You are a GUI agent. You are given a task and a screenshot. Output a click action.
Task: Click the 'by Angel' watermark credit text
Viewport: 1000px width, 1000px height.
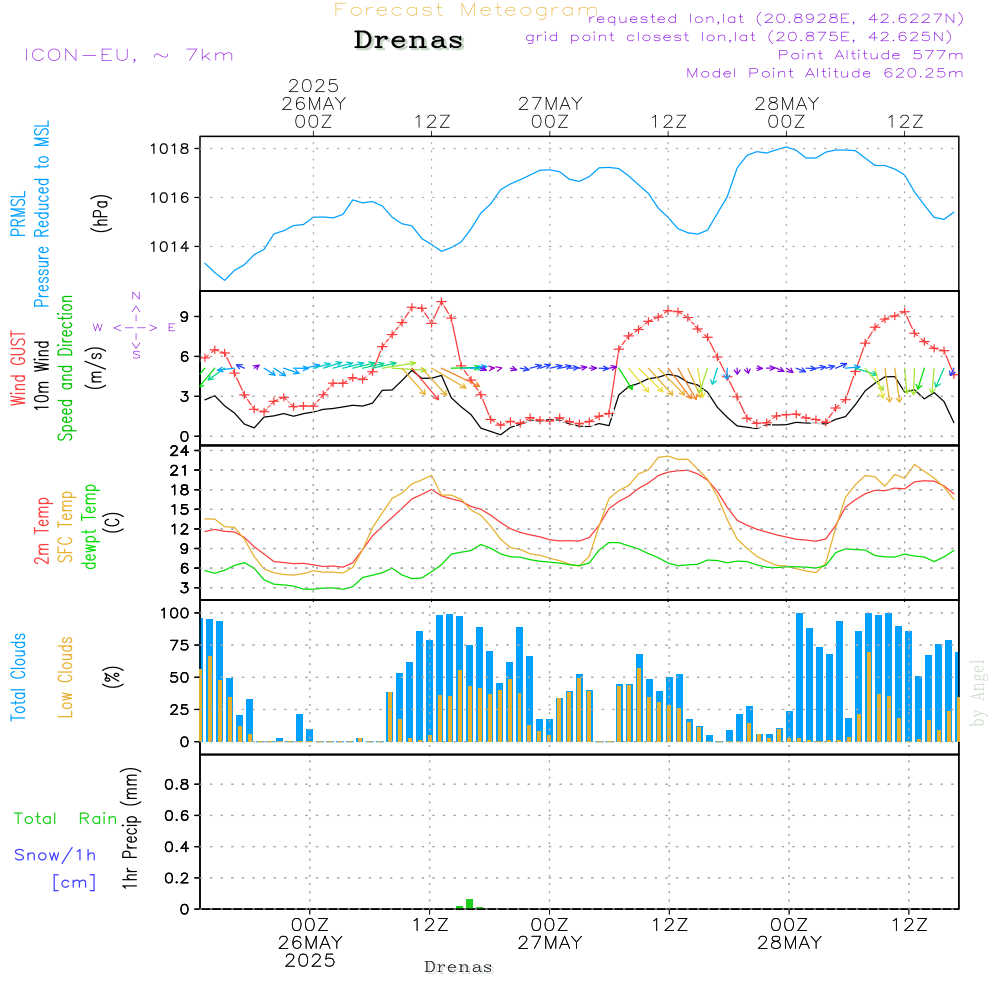978,693
